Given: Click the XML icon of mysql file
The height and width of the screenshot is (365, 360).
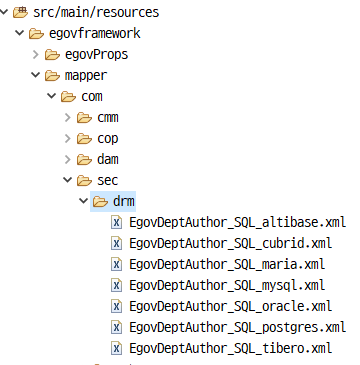Looking at the screenshot, I should tap(116, 286).
